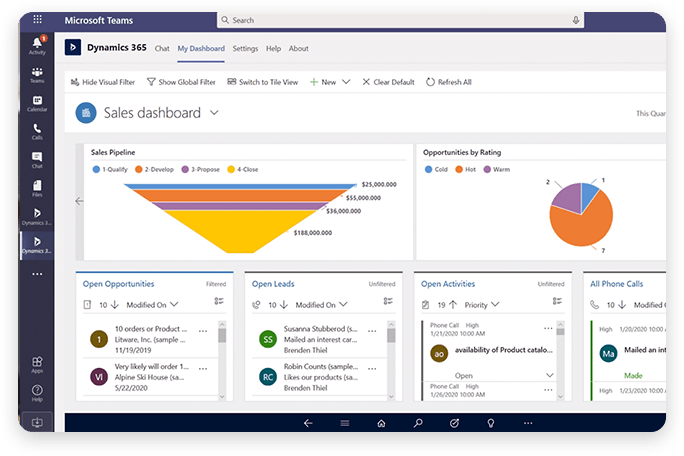Open the New button dropdown arrow
The image size is (684, 456).
coord(346,82)
